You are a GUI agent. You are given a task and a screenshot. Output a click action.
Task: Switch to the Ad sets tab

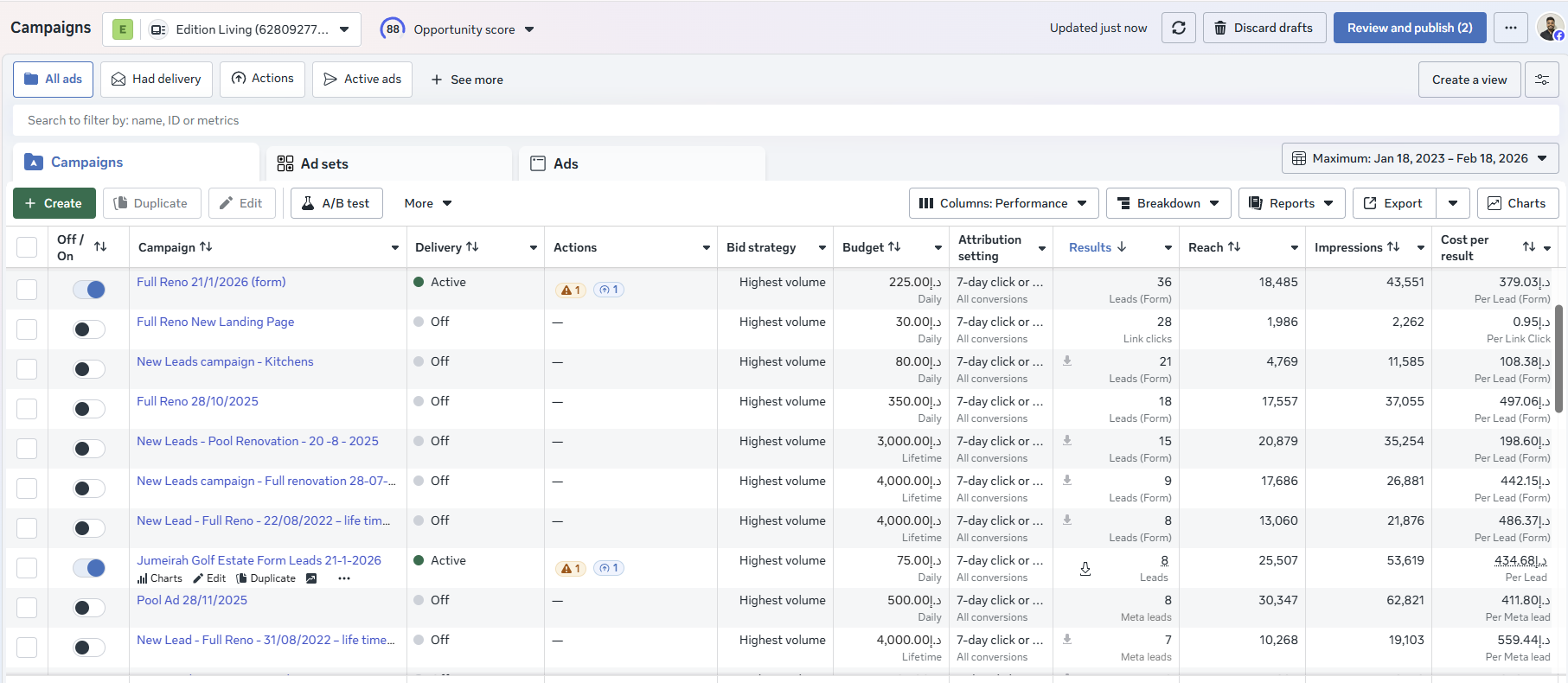[389, 163]
